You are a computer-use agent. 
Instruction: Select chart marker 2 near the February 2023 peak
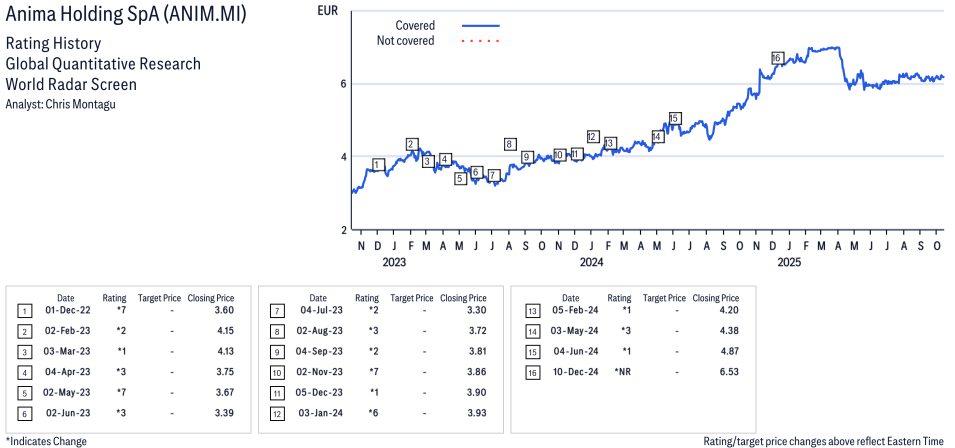(x=411, y=144)
